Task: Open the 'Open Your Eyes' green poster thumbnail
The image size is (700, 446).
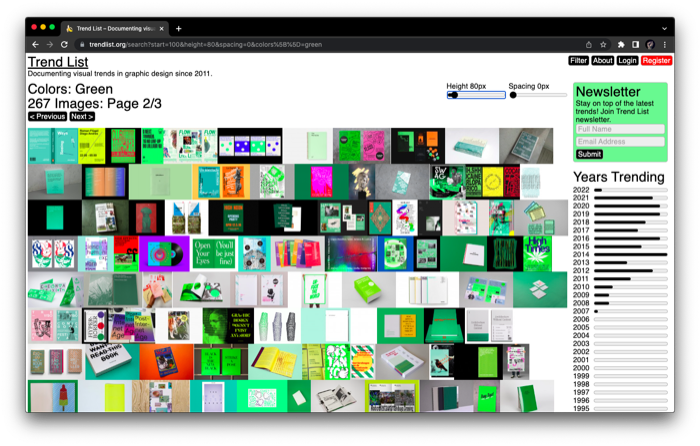Action: pyautogui.click(x=214, y=254)
